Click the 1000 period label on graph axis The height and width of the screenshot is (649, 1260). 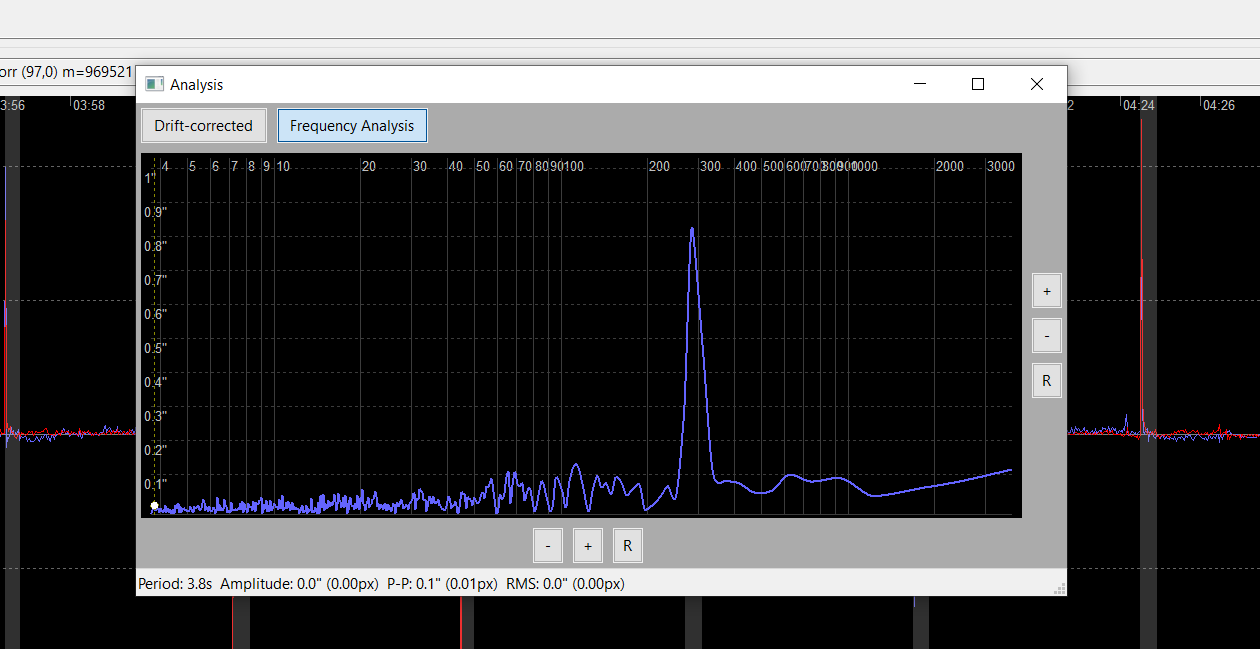pyautogui.click(x=864, y=166)
